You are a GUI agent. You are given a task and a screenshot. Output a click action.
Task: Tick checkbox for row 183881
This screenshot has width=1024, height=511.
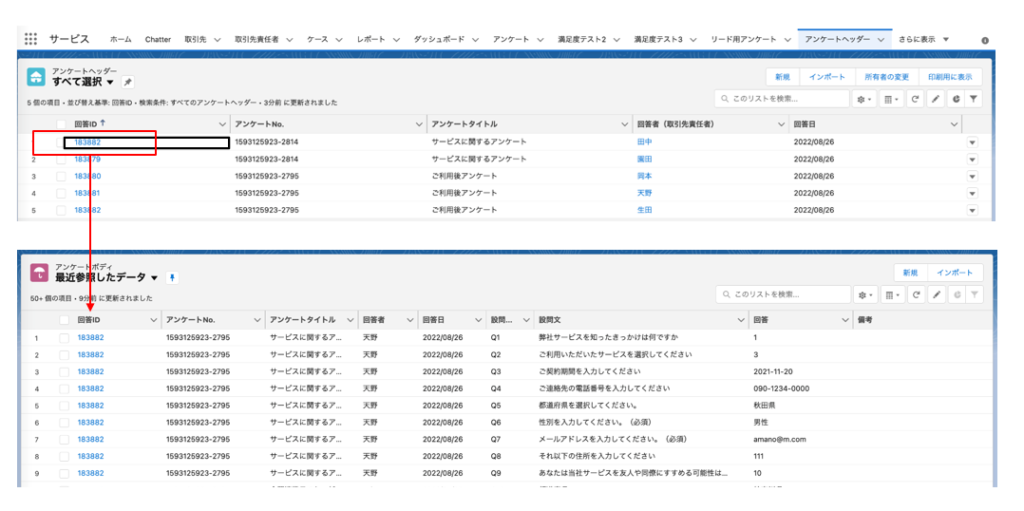click(61, 193)
